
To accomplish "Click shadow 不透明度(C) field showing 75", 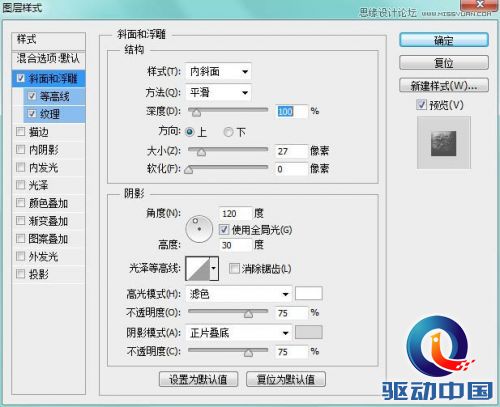I will [x=291, y=352].
